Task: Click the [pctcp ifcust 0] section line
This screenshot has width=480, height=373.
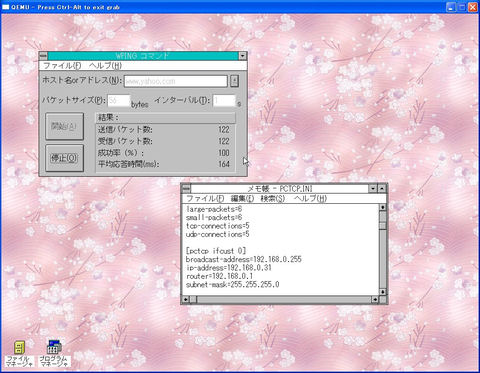Action: [x=216, y=251]
